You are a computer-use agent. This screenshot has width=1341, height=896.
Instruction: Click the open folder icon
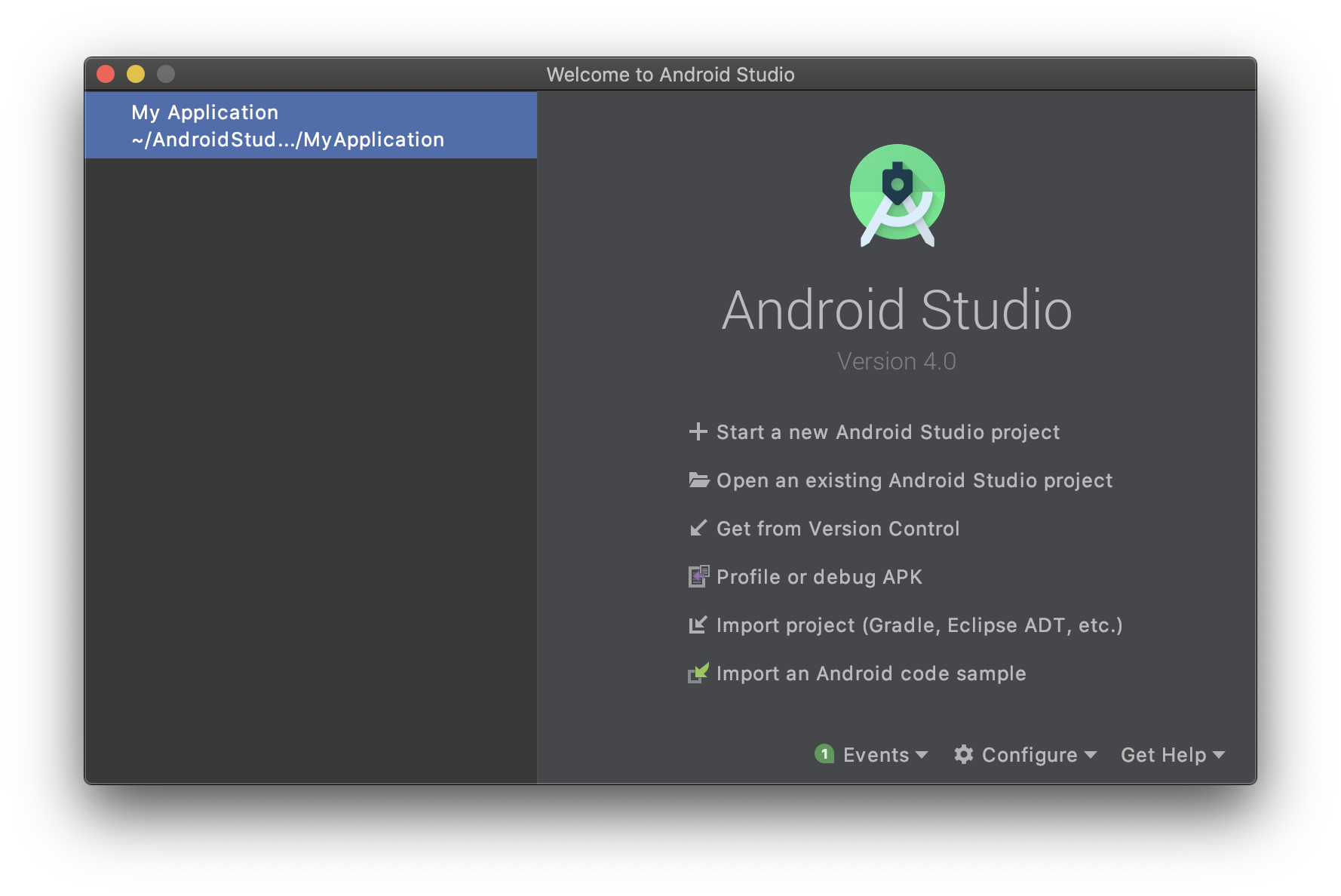click(x=698, y=480)
